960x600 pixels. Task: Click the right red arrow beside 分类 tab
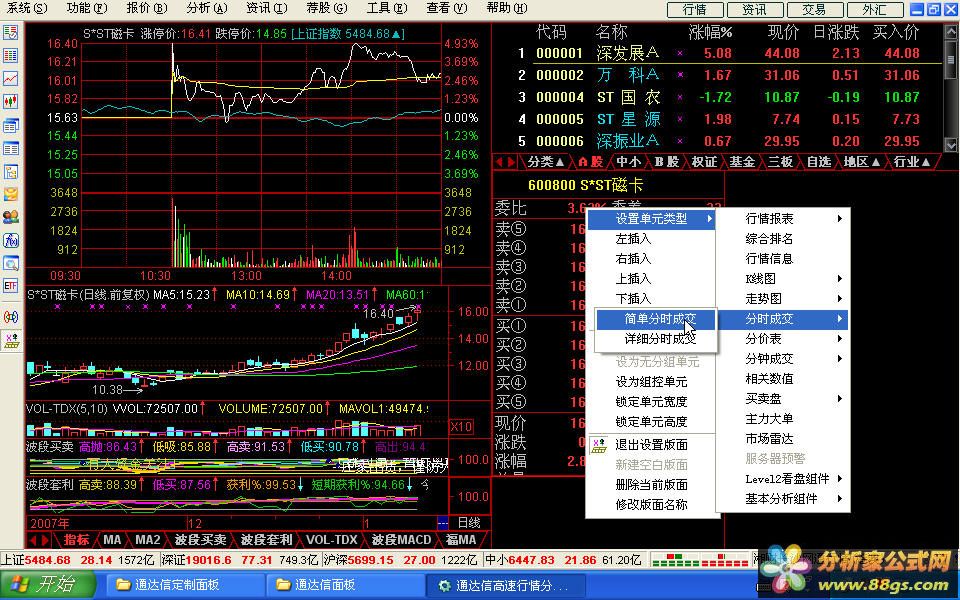click(511, 162)
